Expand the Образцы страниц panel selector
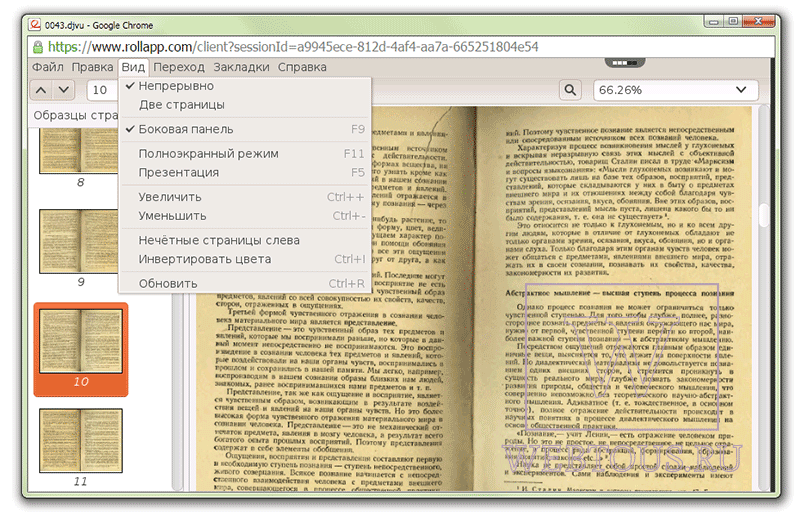The width and height of the screenshot is (800, 518). (x=76, y=115)
